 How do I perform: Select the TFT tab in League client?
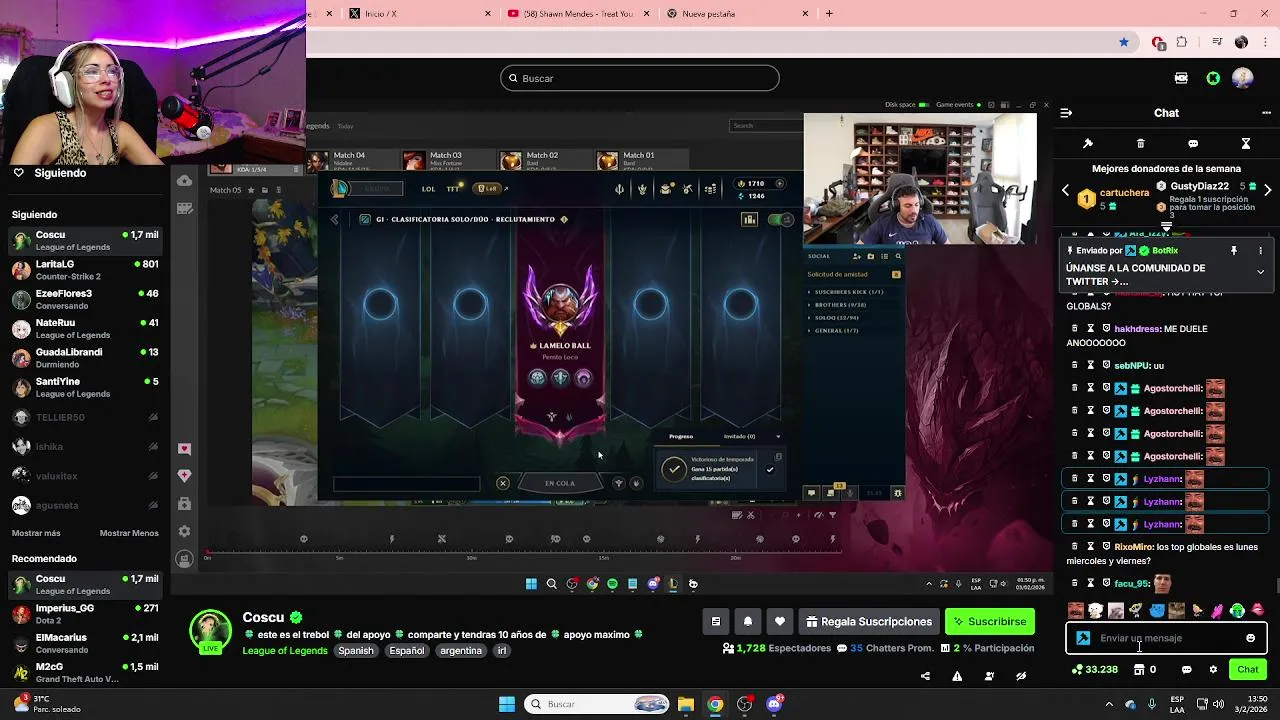(454, 188)
